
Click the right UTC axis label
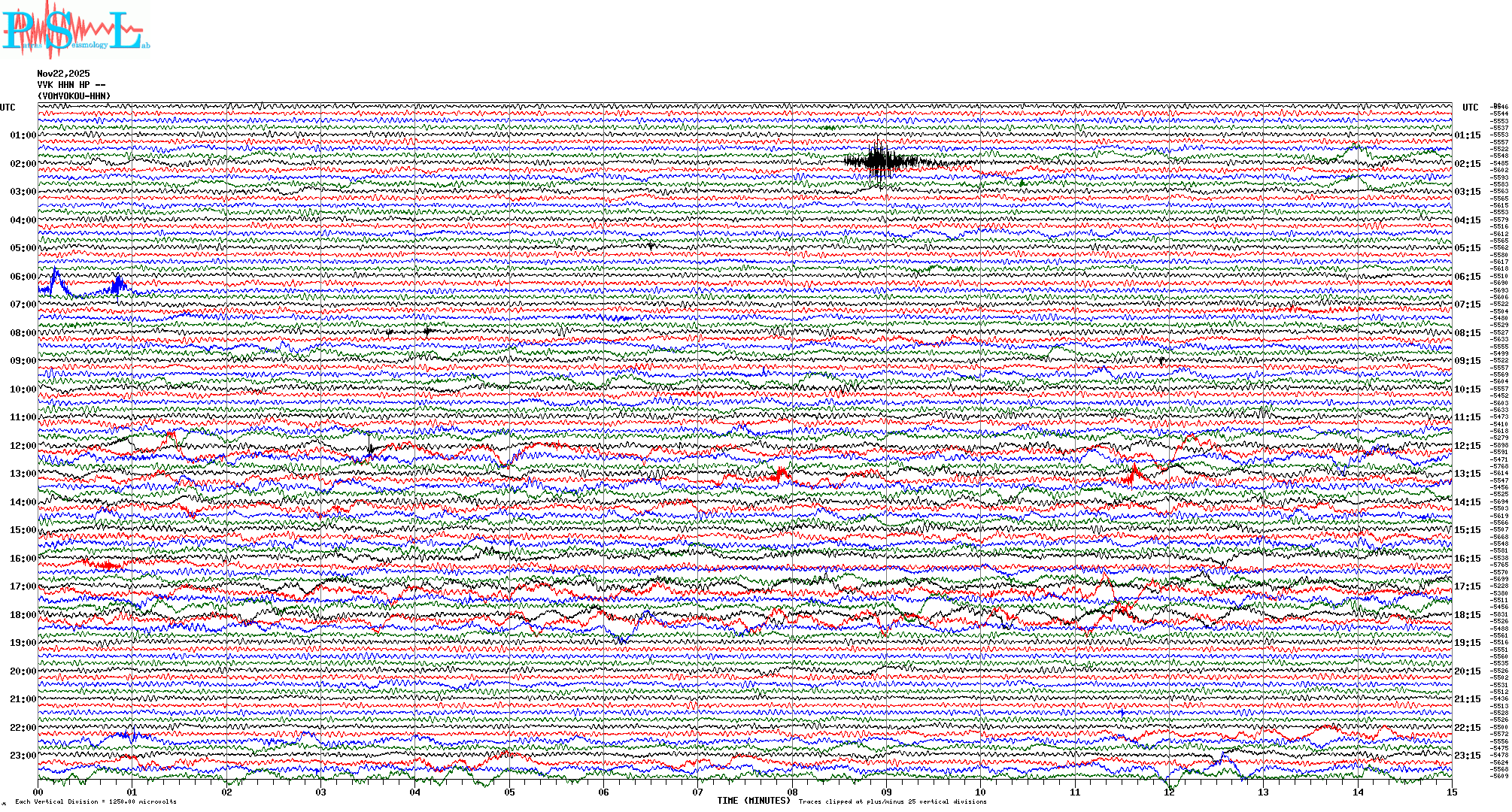pos(1470,108)
